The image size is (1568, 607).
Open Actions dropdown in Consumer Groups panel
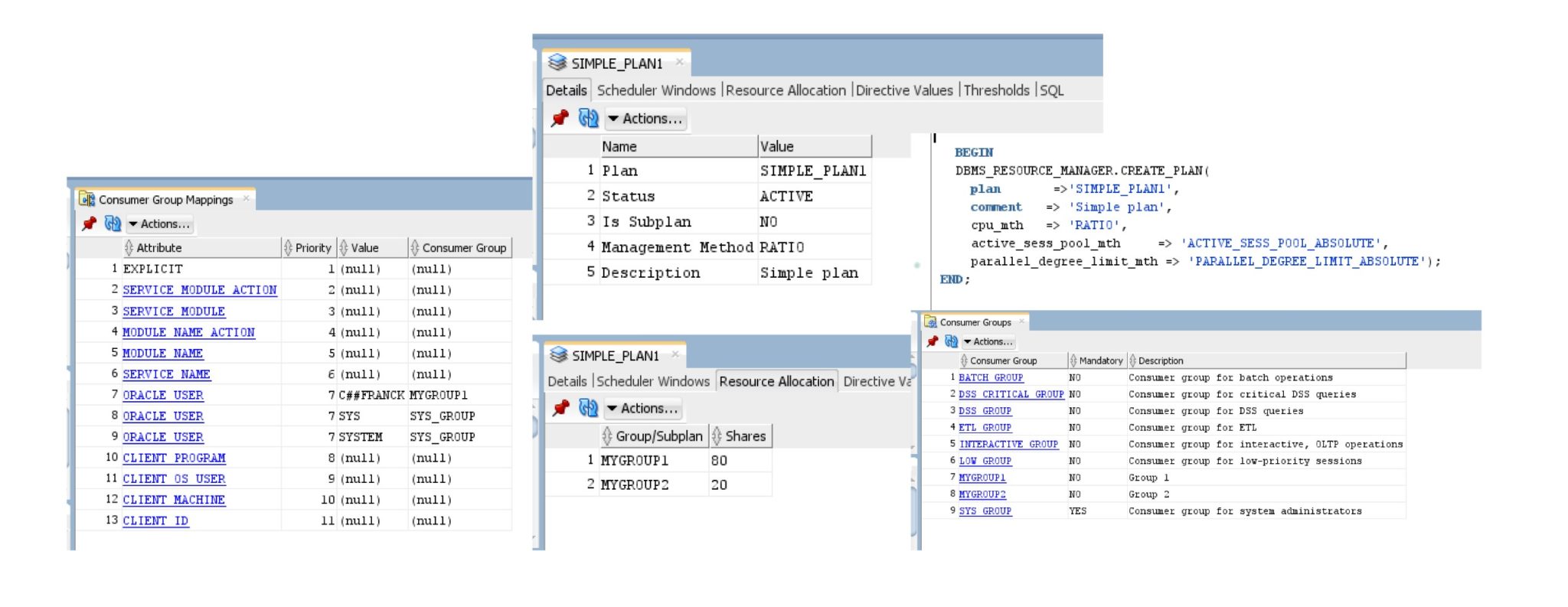(x=988, y=342)
